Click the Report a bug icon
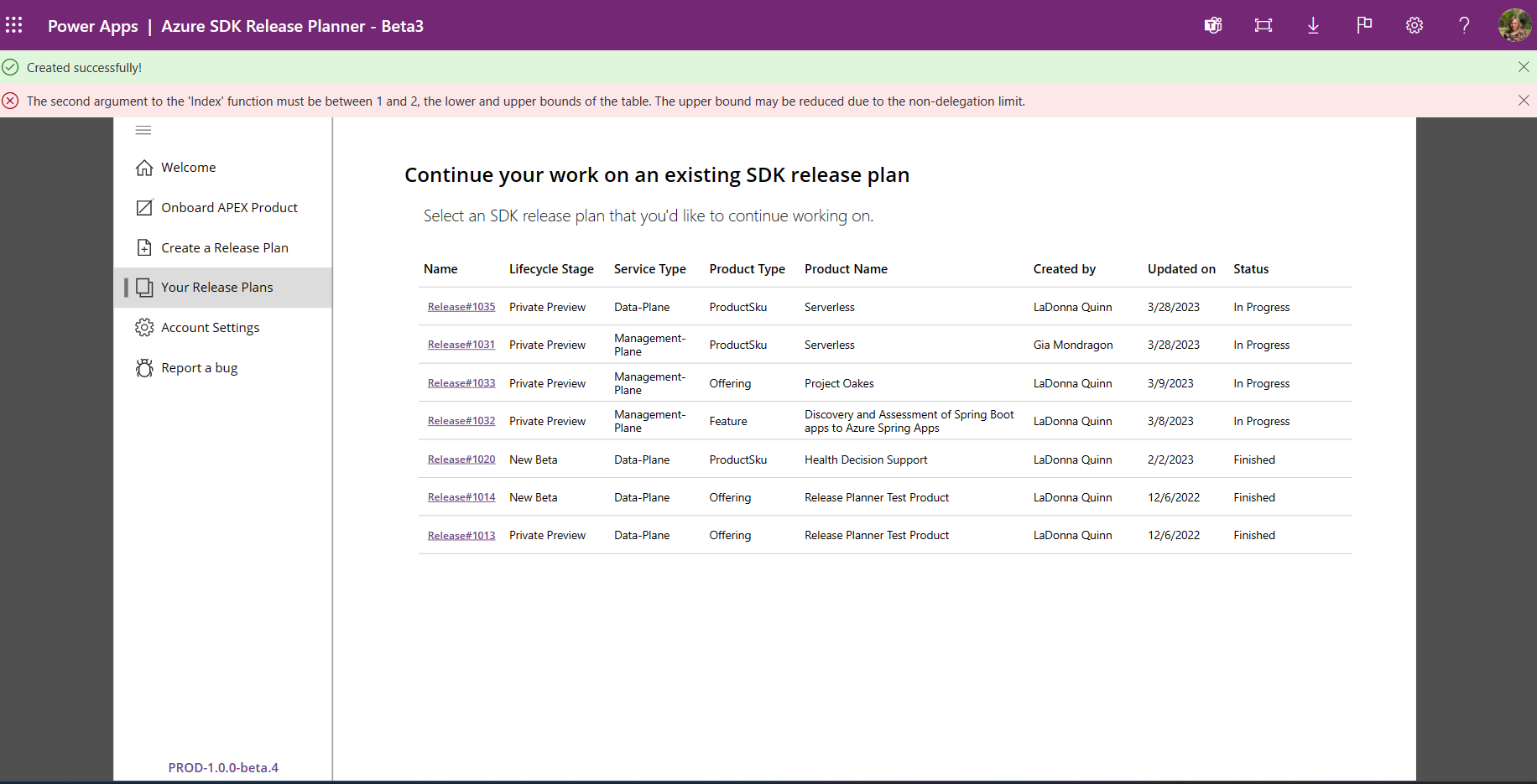The height and width of the screenshot is (784, 1537). [143, 367]
